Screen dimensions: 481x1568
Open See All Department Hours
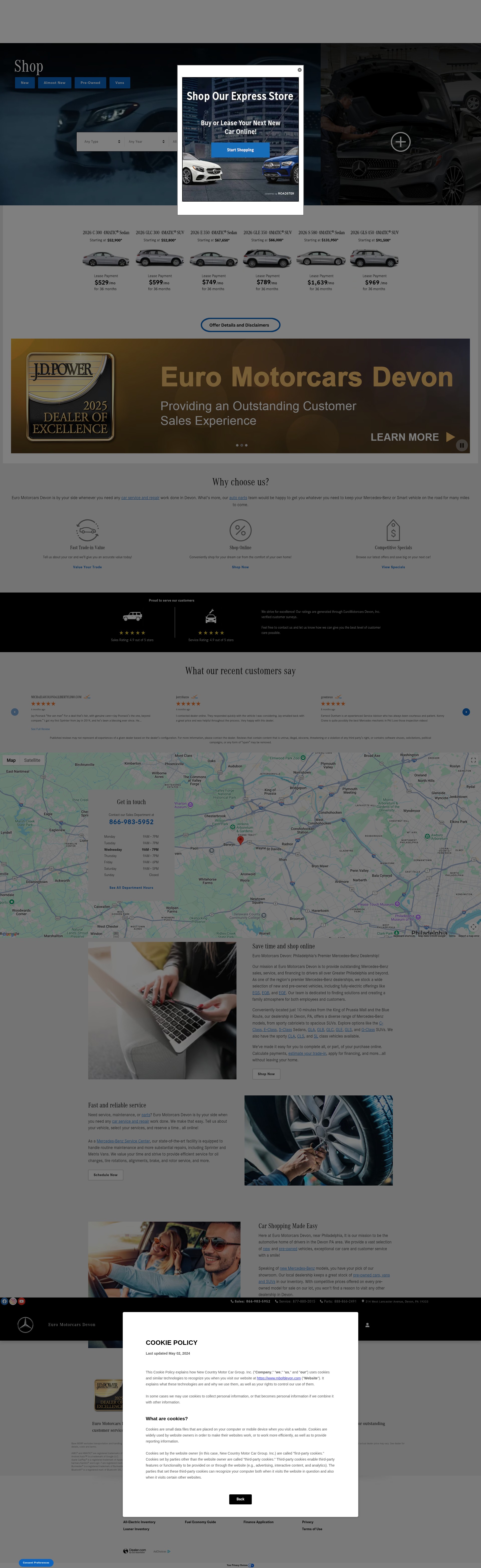point(132,888)
